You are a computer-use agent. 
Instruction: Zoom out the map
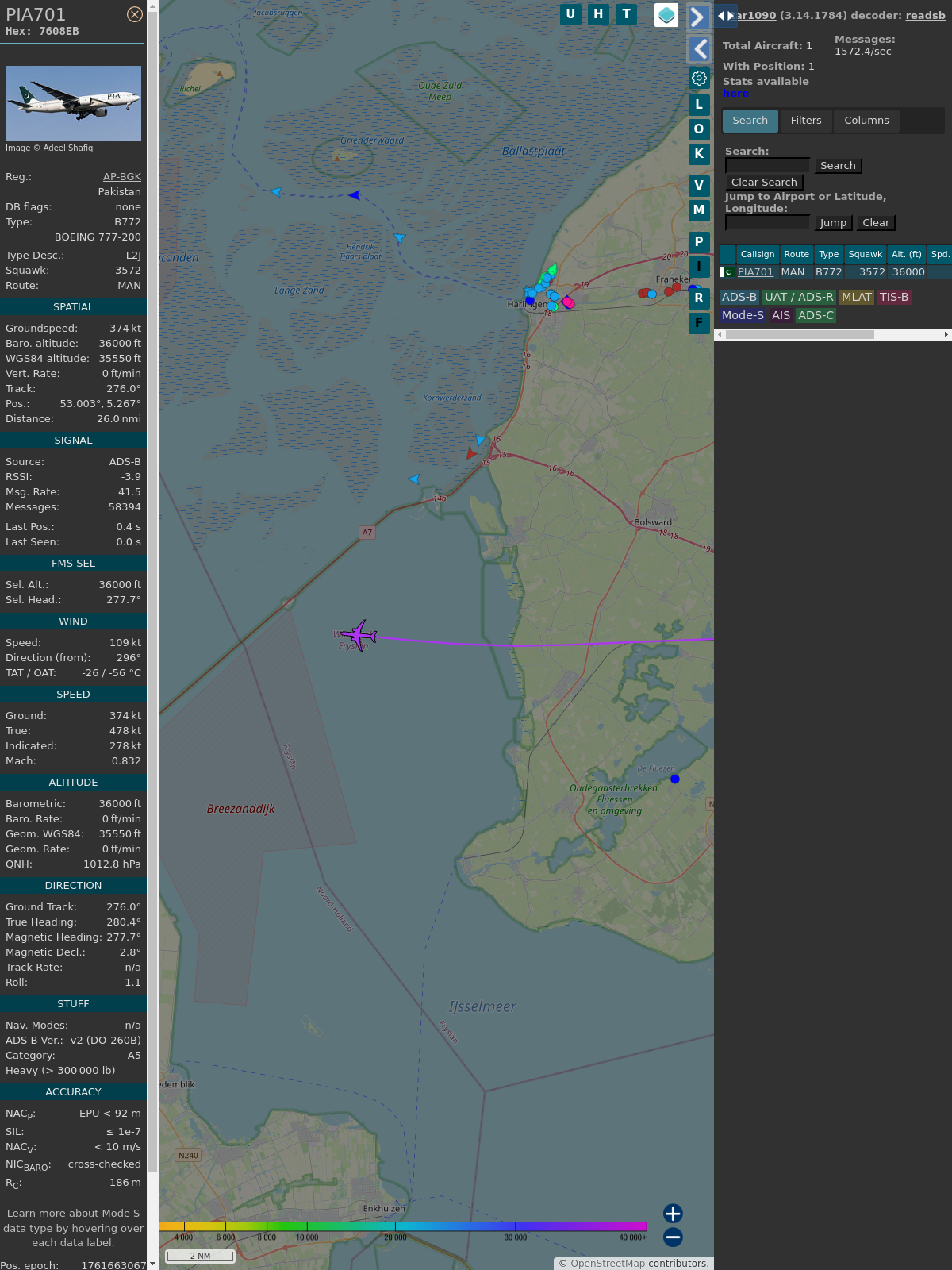673,1237
